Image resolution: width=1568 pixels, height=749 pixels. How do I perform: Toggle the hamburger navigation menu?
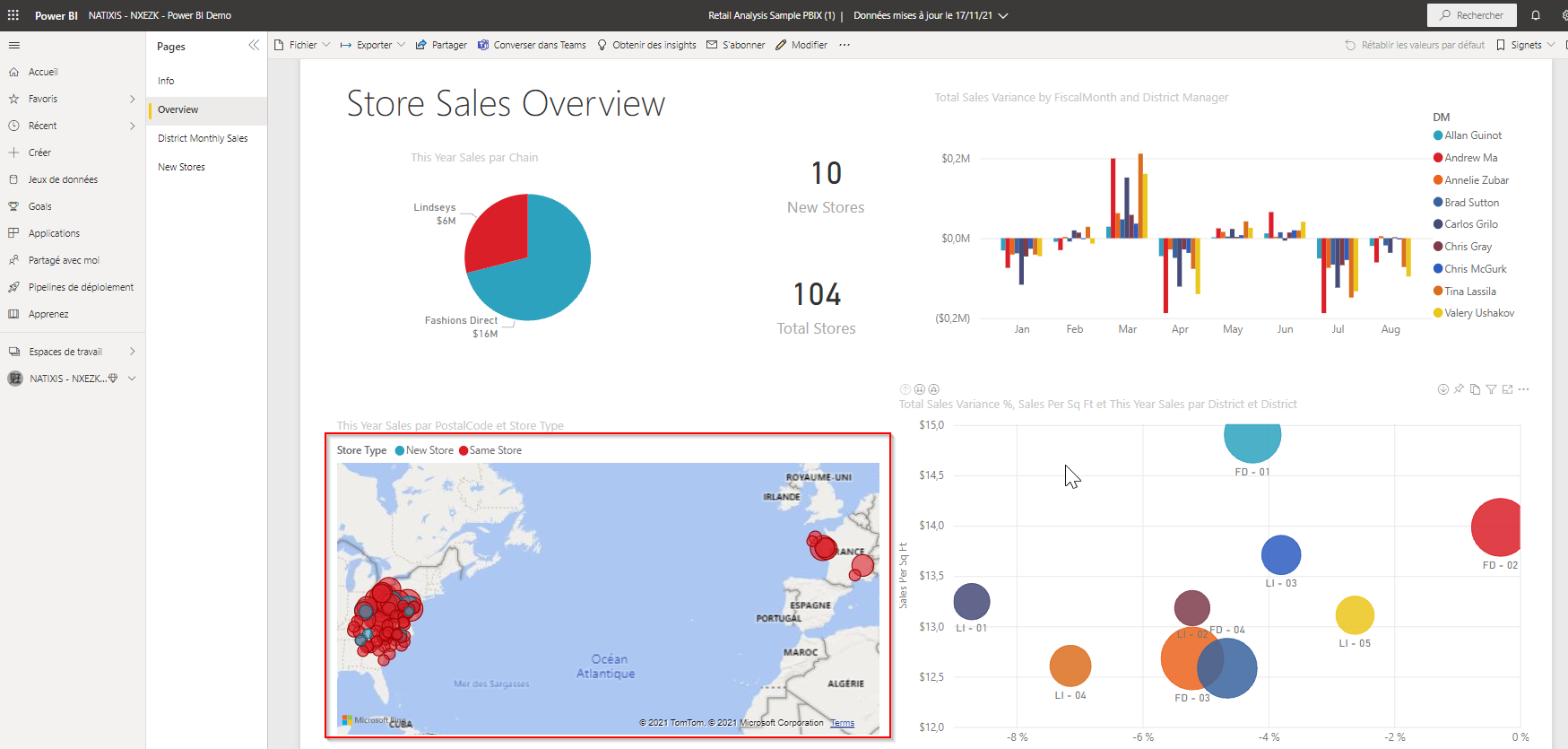click(14, 45)
